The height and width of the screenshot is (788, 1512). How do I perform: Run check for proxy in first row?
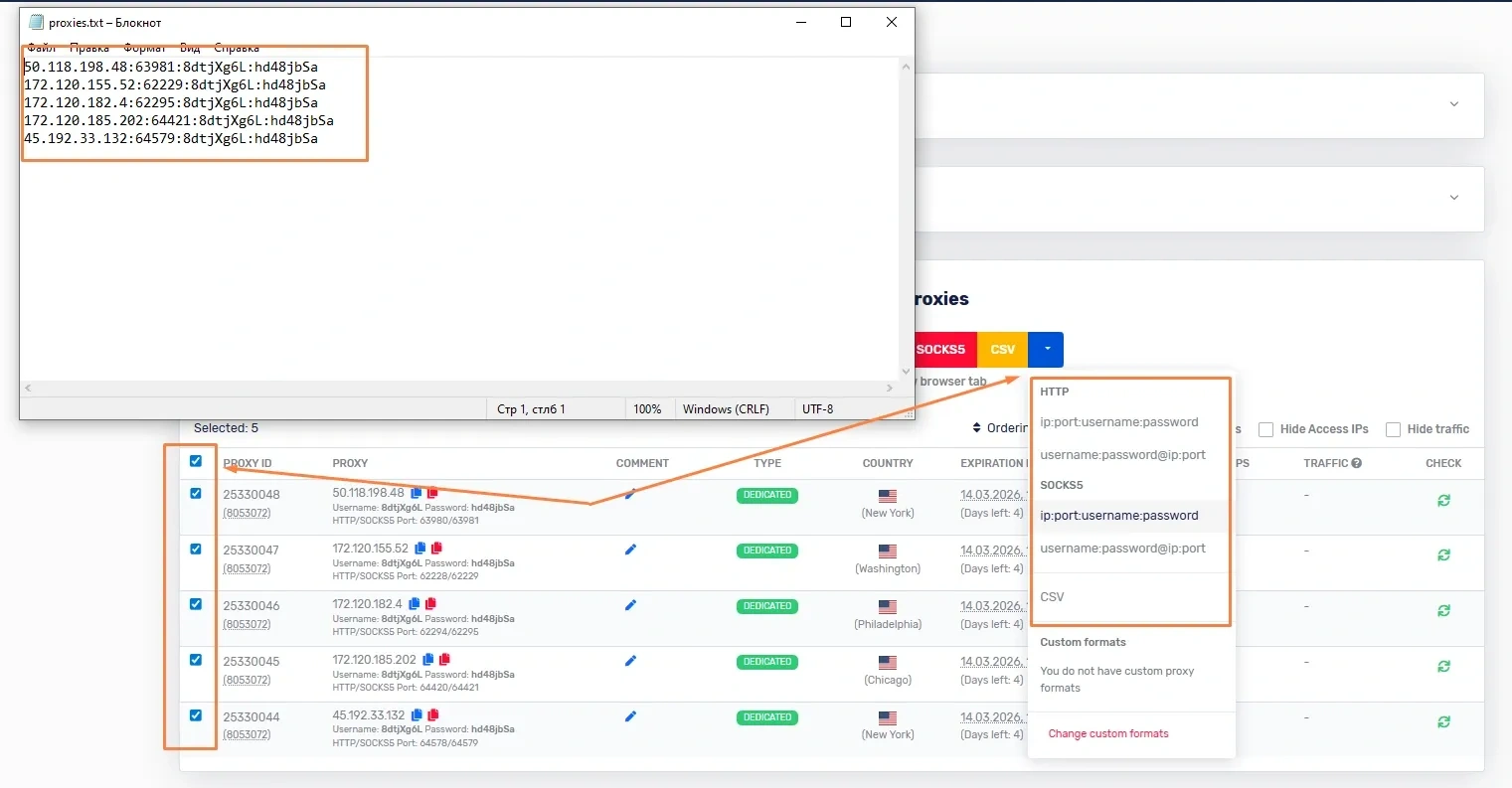[1443, 501]
